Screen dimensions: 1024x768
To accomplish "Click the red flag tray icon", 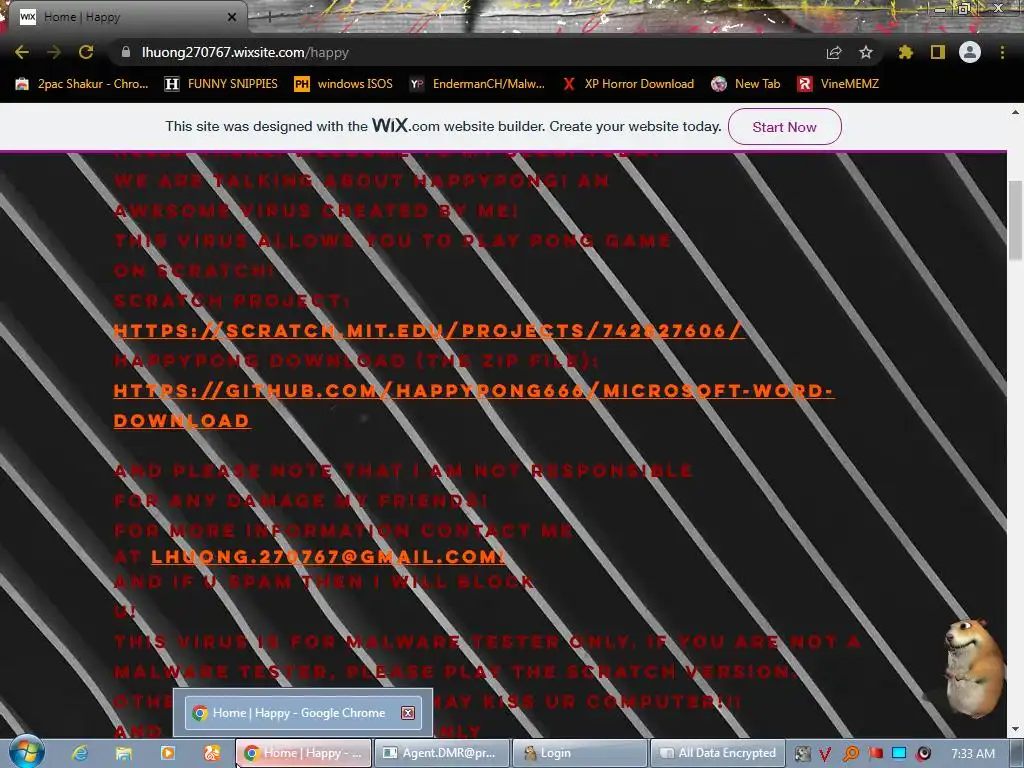I will pyautogui.click(x=876, y=754).
